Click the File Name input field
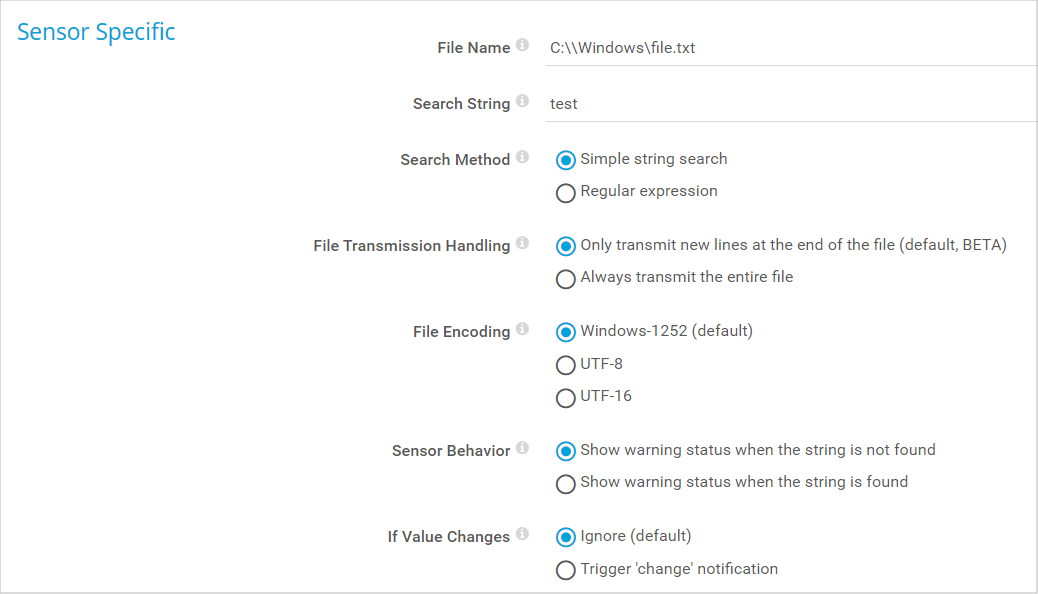This screenshot has width=1038, height=594. 790,47
